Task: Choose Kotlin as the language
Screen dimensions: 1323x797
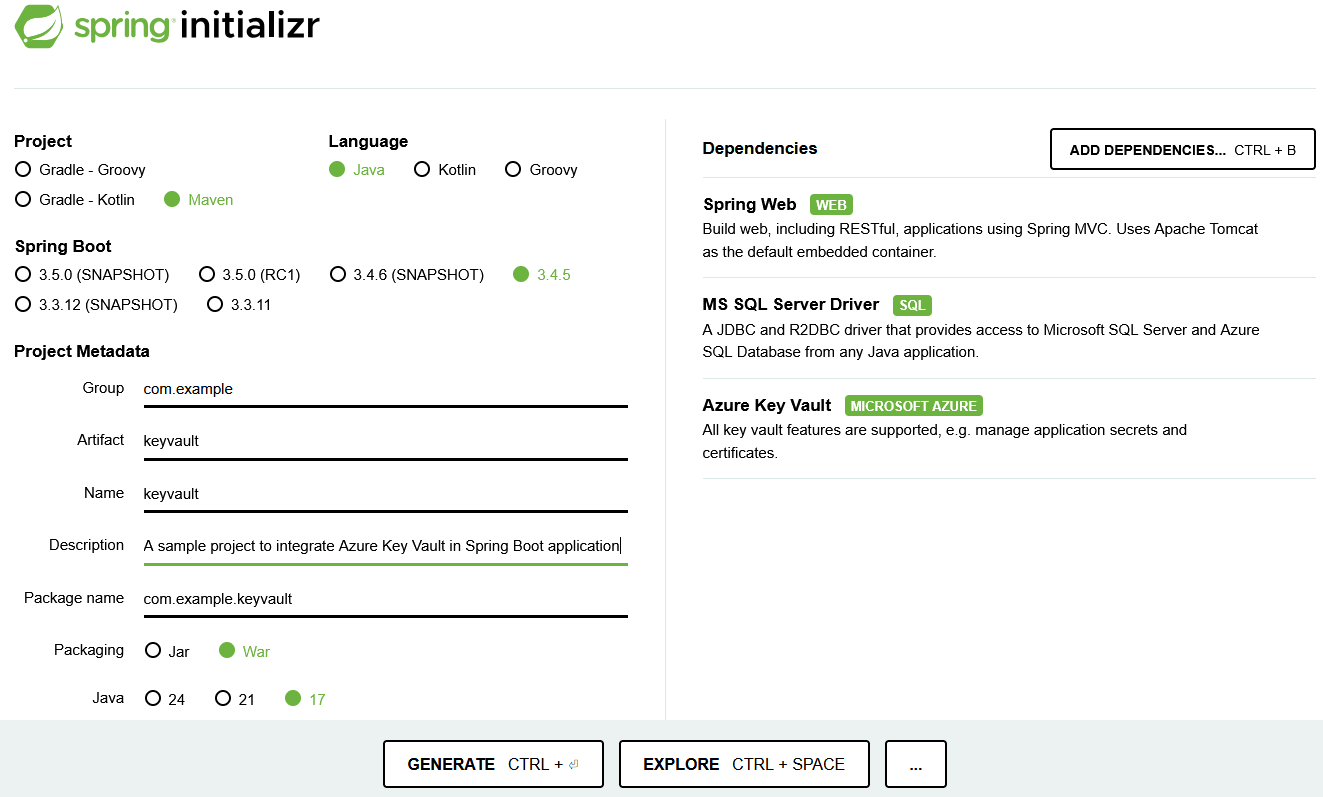Action: [x=445, y=170]
